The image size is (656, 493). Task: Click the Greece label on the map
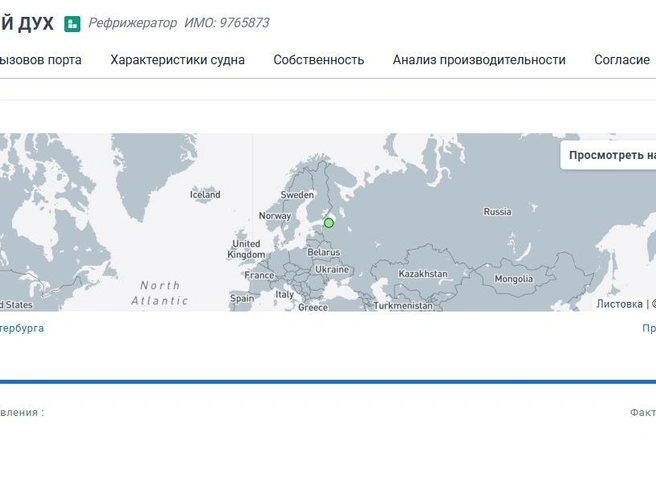point(313,307)
